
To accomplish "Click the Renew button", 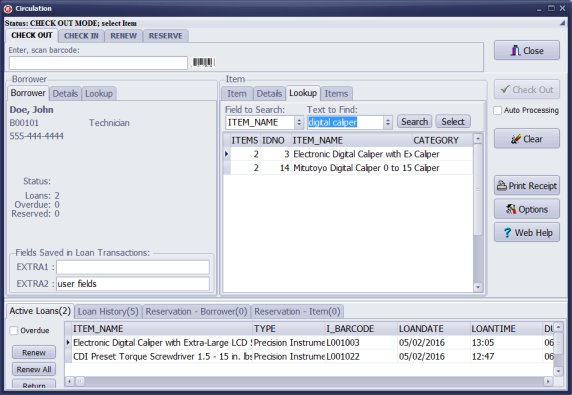I will 34,352.
